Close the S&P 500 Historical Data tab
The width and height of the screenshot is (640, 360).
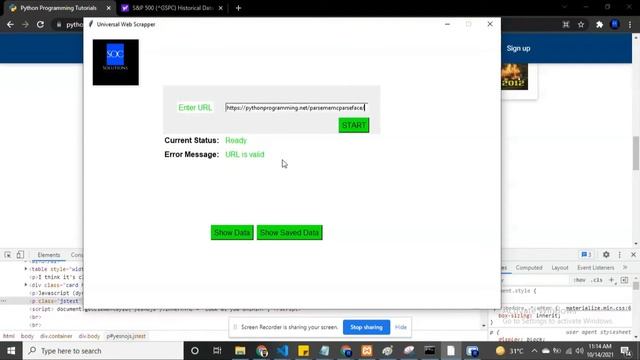[x=220, y=8]
